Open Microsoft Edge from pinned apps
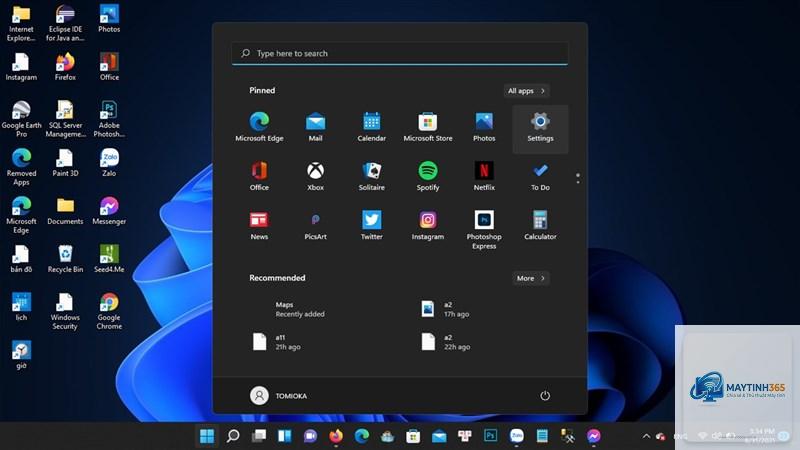The image size is (800, 450). click(259, 127)
